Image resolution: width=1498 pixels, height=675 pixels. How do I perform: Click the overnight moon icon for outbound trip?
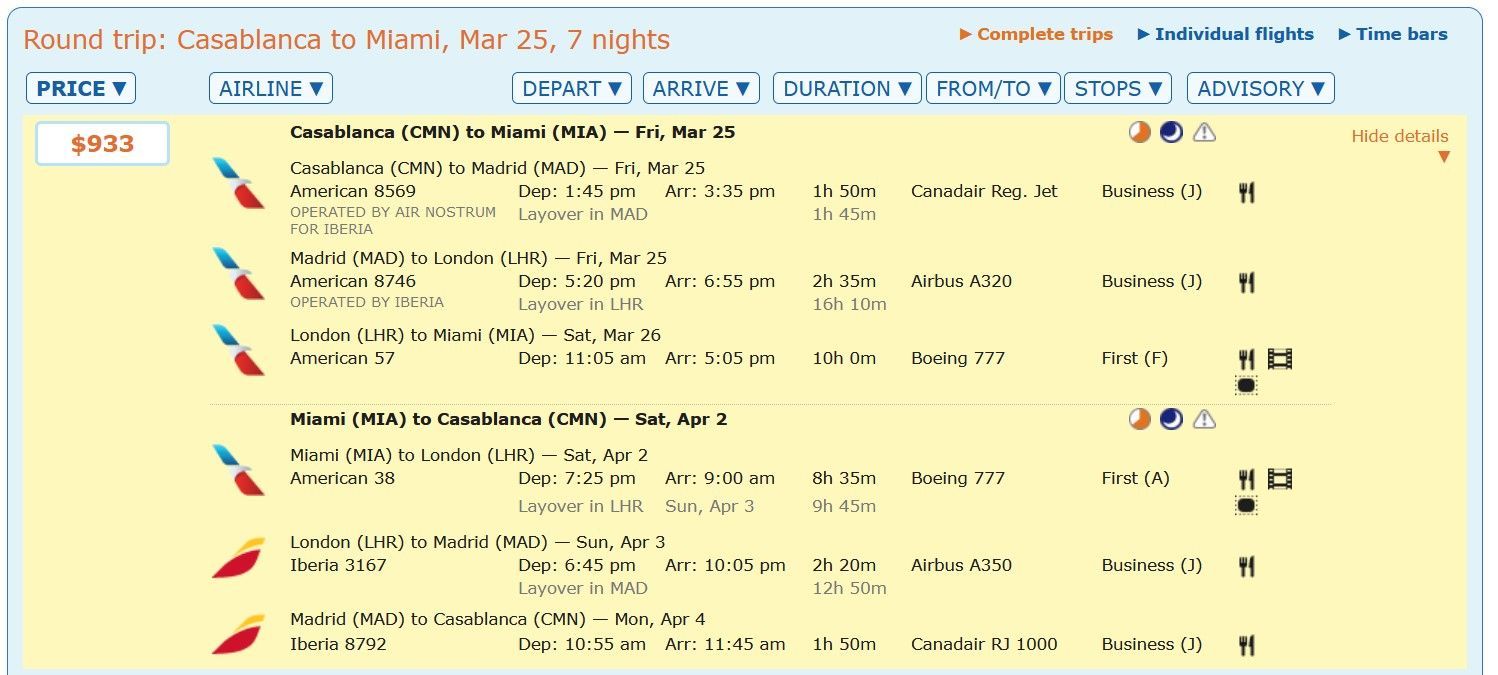(x=1171, y=132)
